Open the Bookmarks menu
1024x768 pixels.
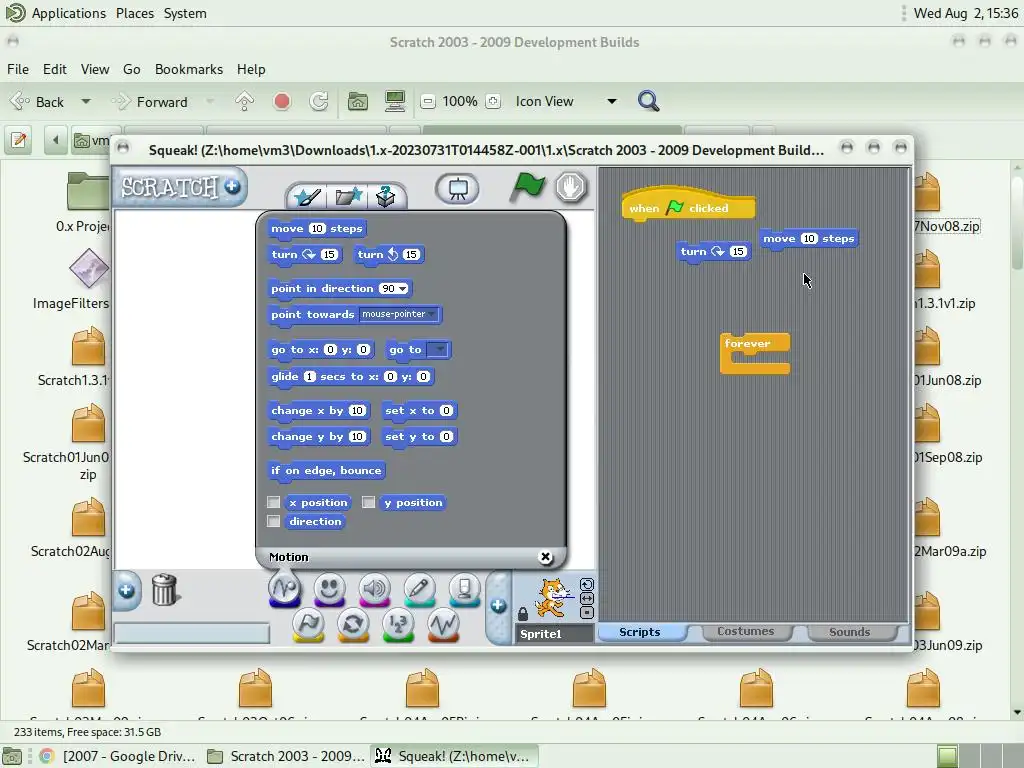point(189,69)
